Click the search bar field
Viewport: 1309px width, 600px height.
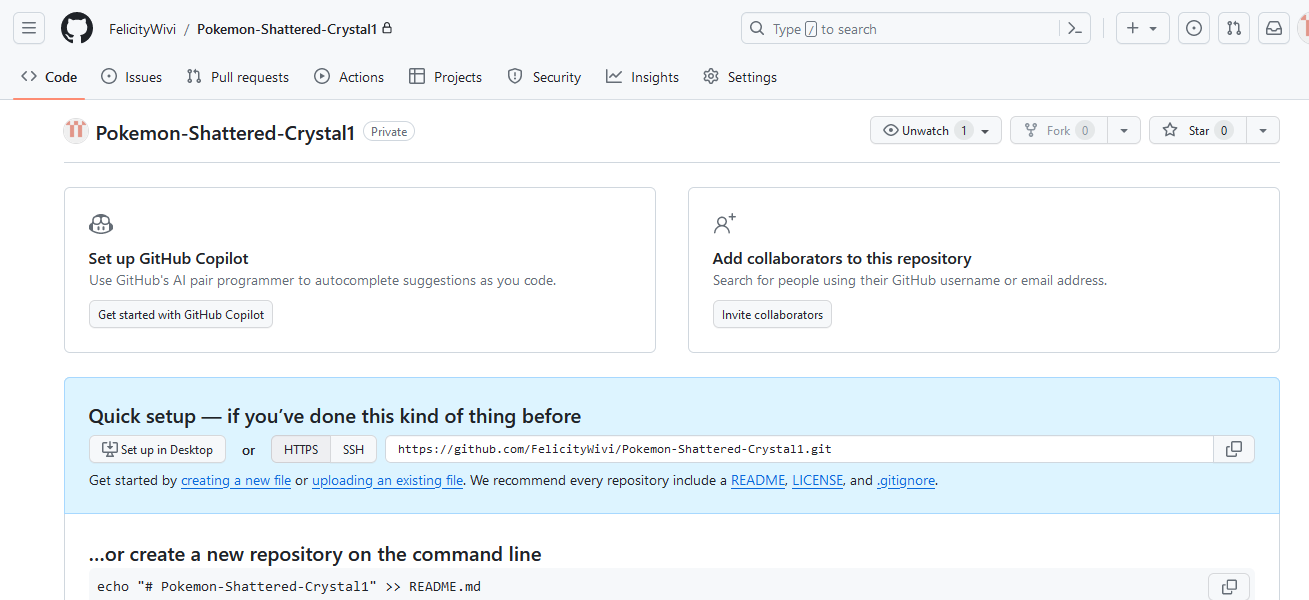point(900,29)
